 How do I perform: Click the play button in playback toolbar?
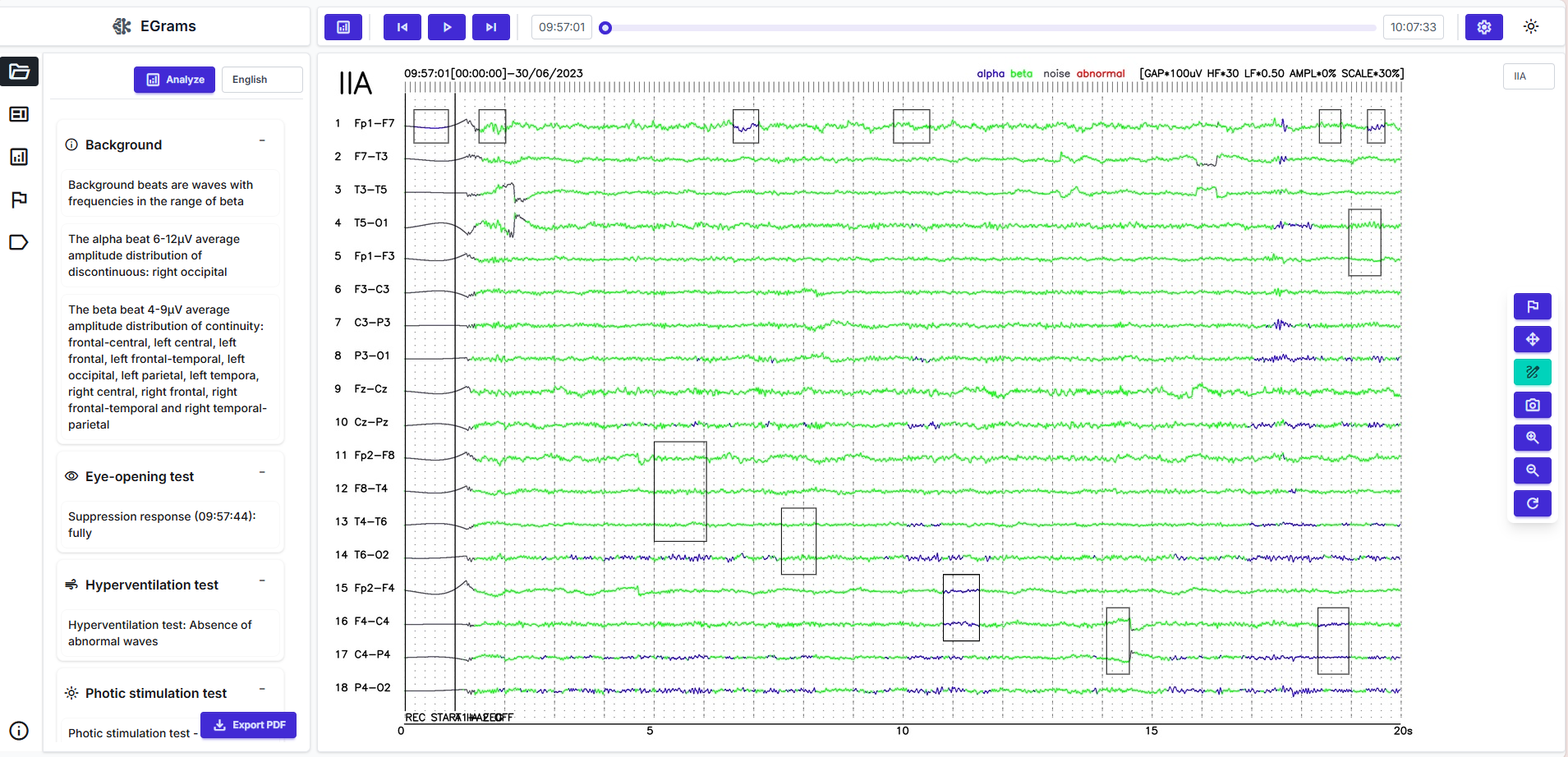click(446, 27)
